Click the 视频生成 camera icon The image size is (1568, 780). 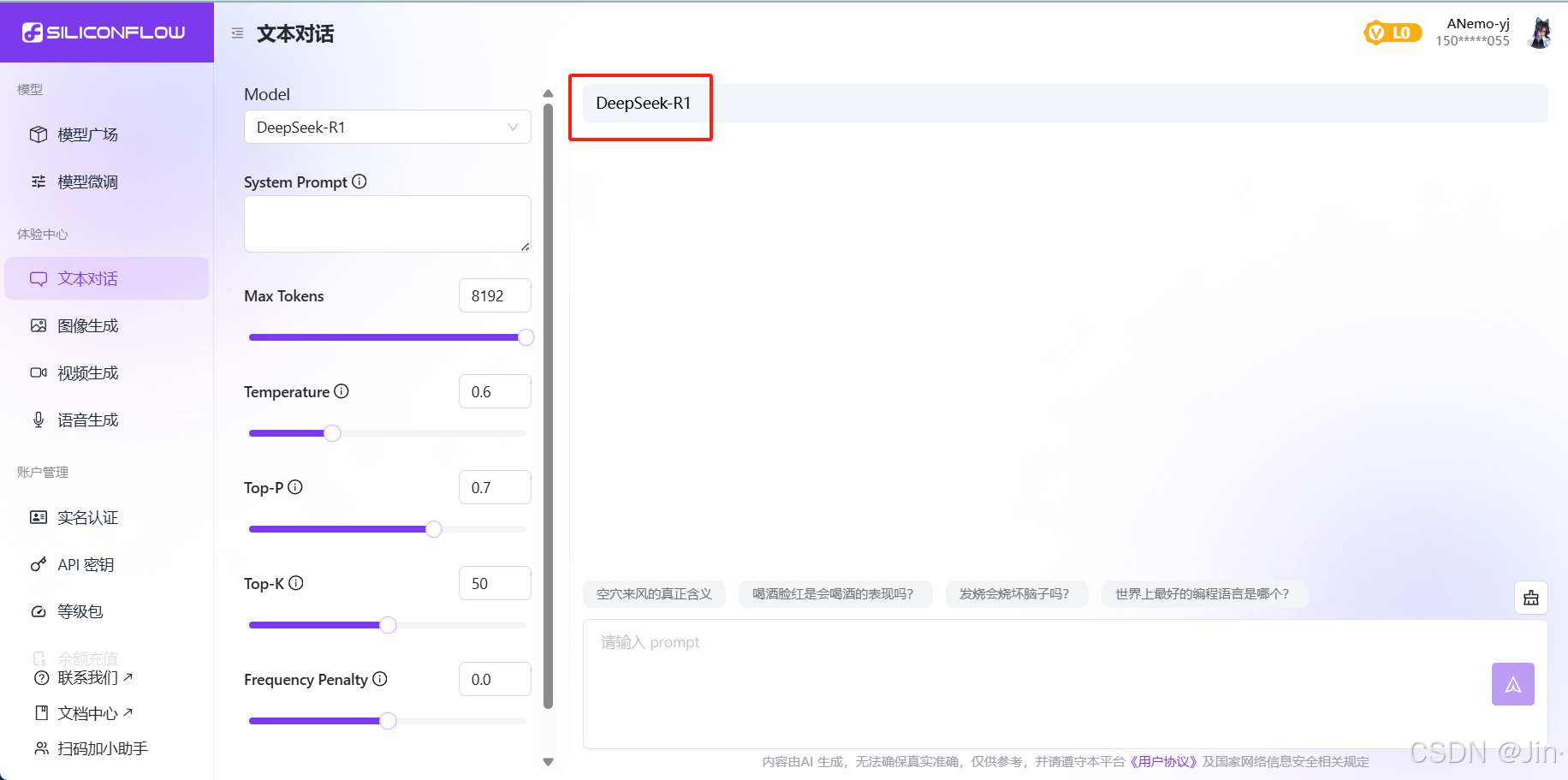coord(39,372)
